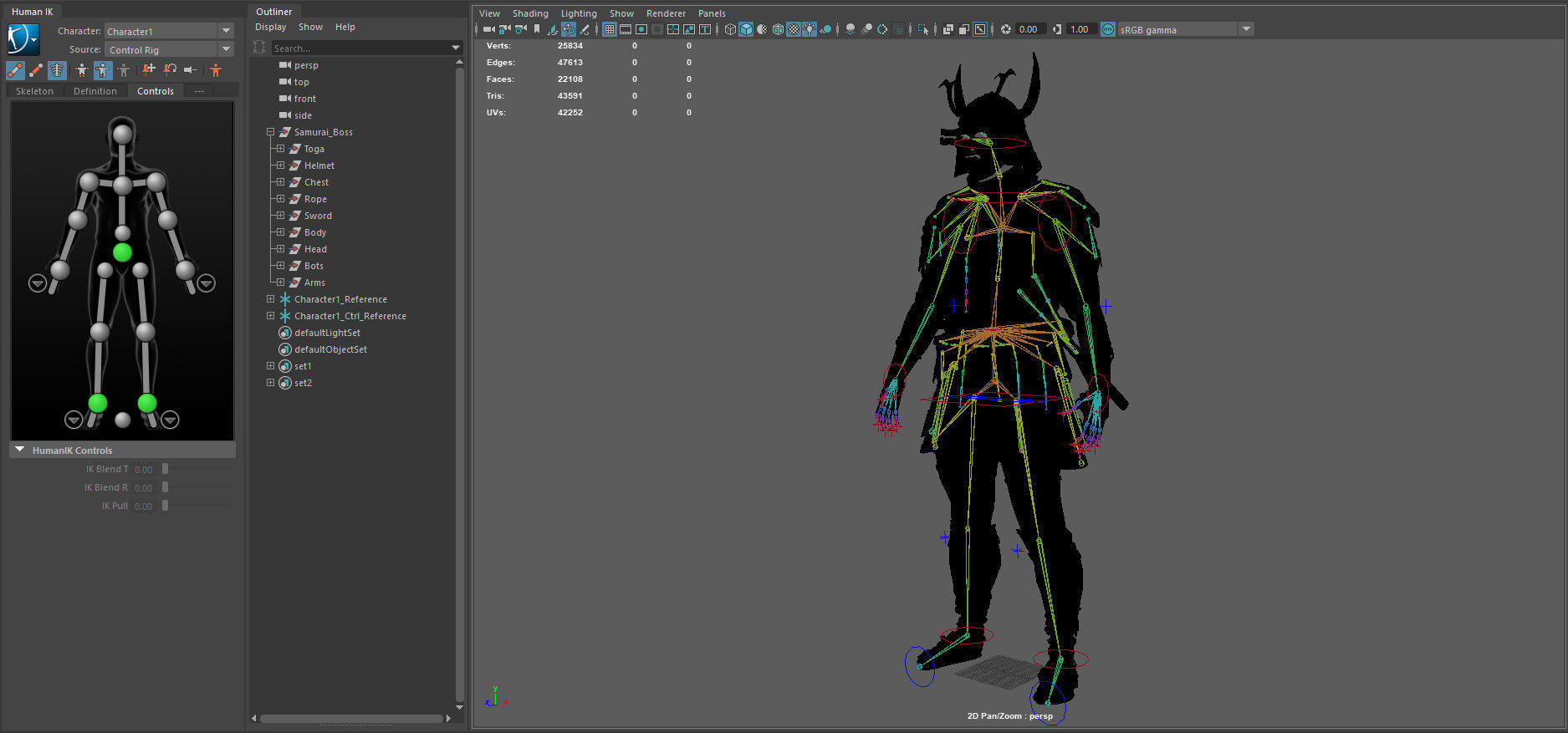Viewport: 1568px width, 733px height.
Task: Select the head effector on HumanIK figure
Action: coord(123,134)
